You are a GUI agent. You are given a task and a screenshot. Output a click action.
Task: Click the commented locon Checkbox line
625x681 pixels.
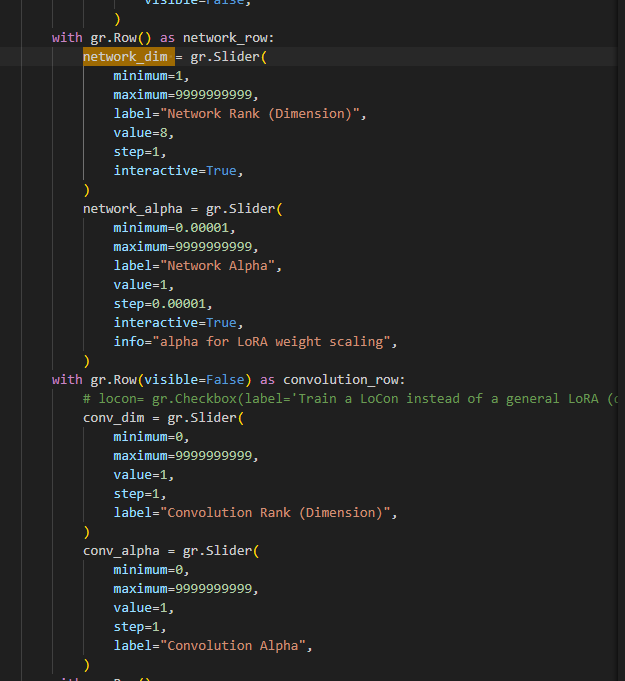350,399
